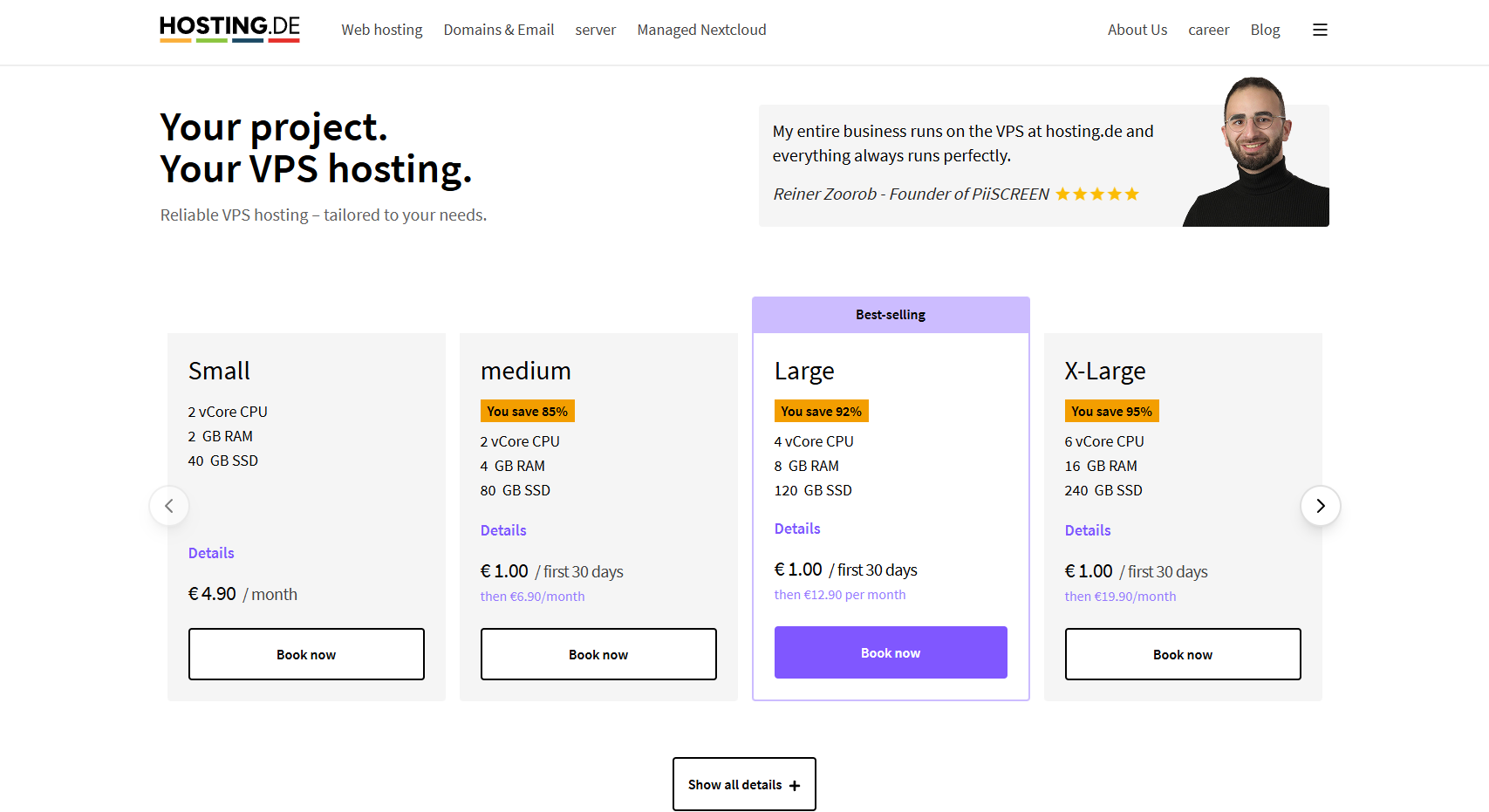Open the Web hosting menu
1489x812 pixels.
[382, 30]
